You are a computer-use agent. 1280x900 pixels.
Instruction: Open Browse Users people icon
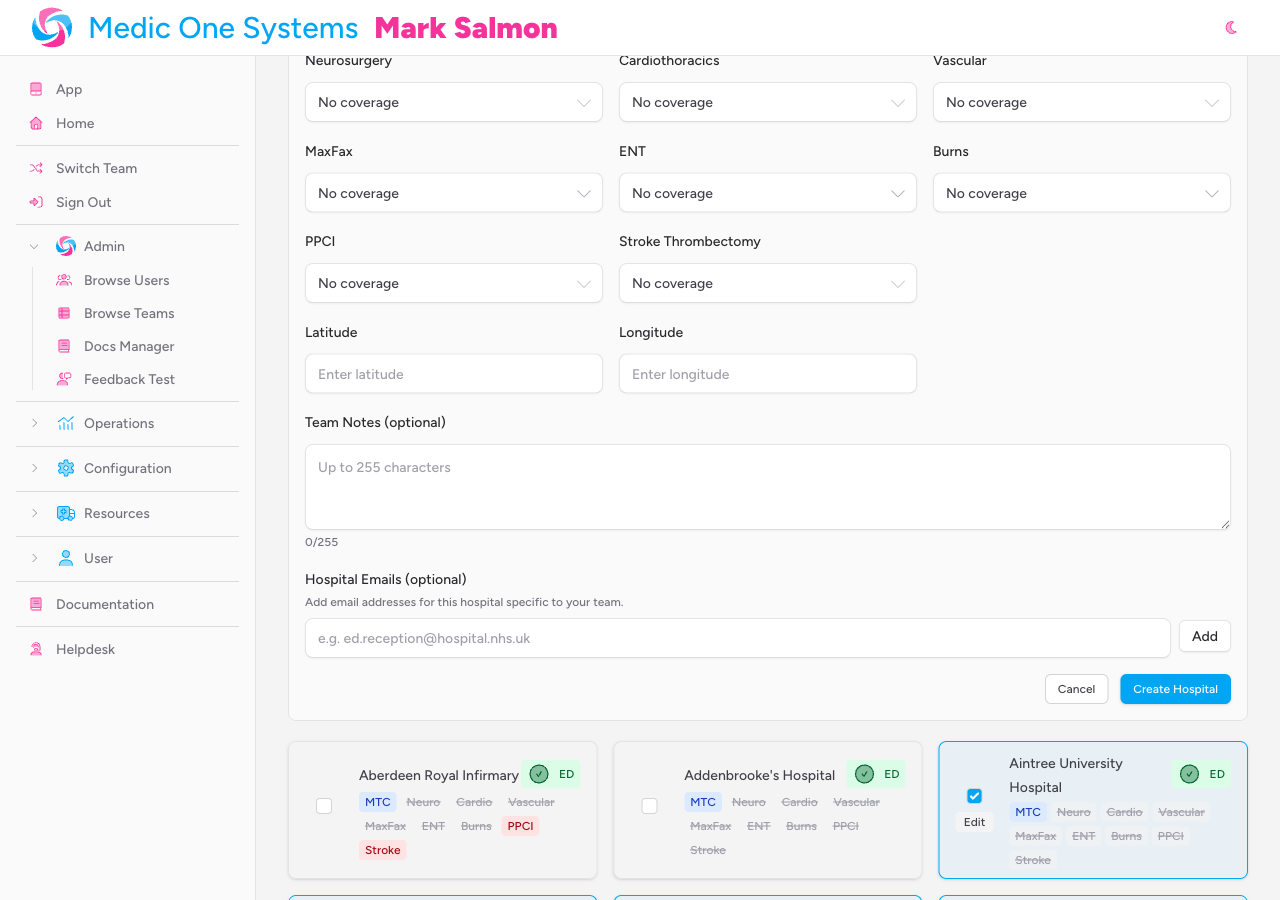click(x=64, y=280)
